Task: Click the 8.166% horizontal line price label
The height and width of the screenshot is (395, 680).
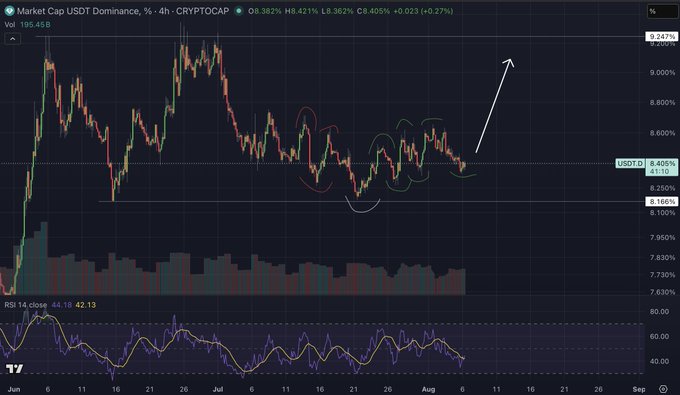Action: coord(661,202)
